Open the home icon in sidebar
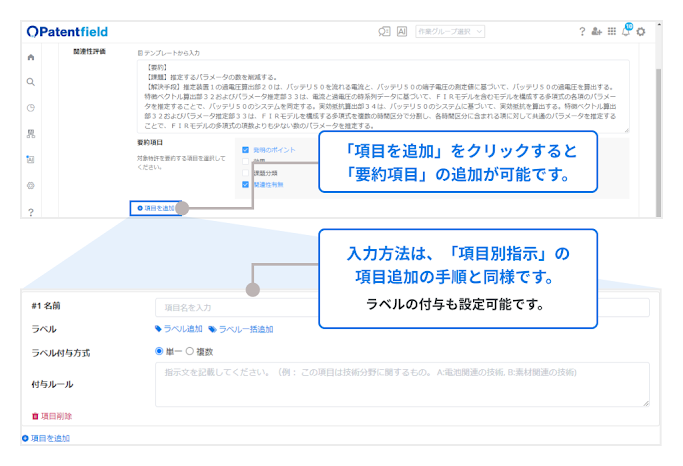683x466 pixels. 31,57
